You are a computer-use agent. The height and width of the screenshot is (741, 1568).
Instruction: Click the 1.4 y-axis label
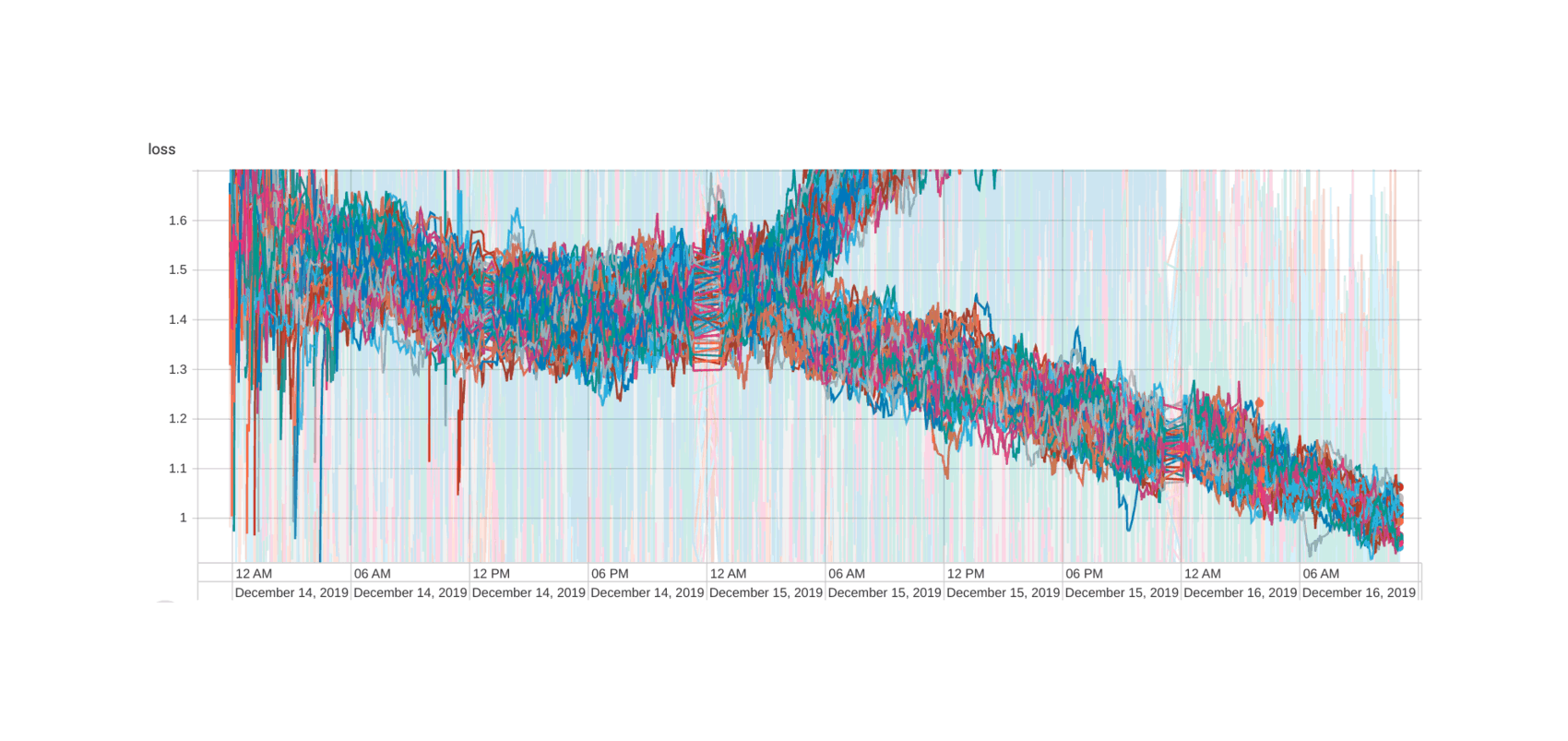point(178,320)
